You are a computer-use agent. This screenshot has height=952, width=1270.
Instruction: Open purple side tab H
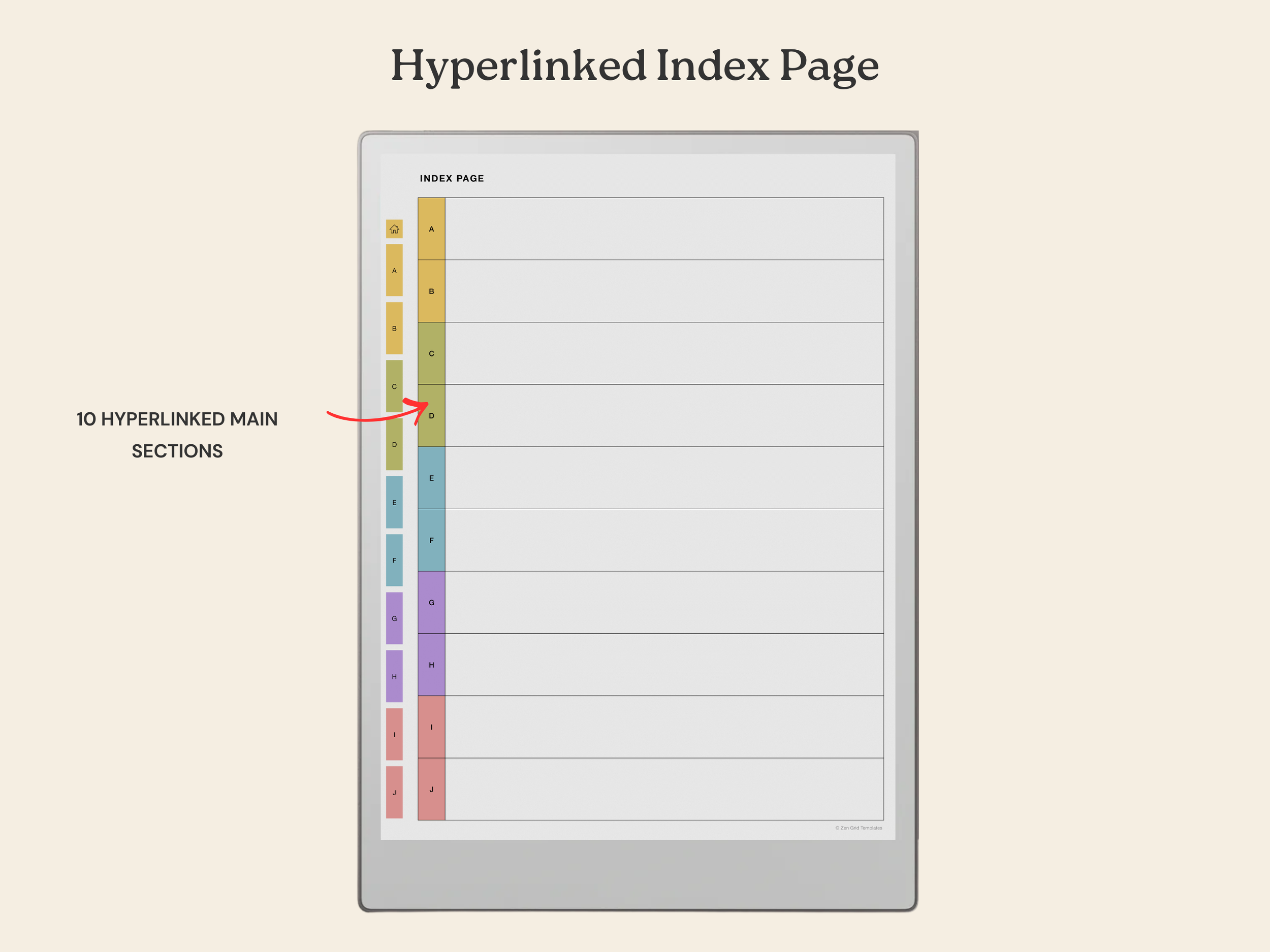coord(394,676)
